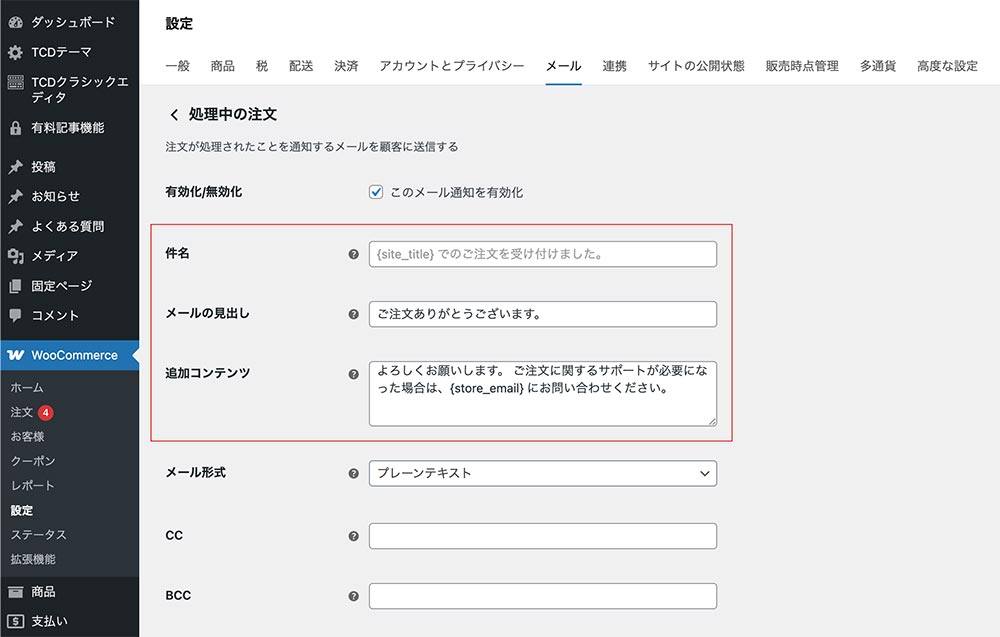Viewport: 1000px width, 637px height.
Task: Click the WooCommerce logo icon
Action: pyautogui.click(x=15, y=355)
